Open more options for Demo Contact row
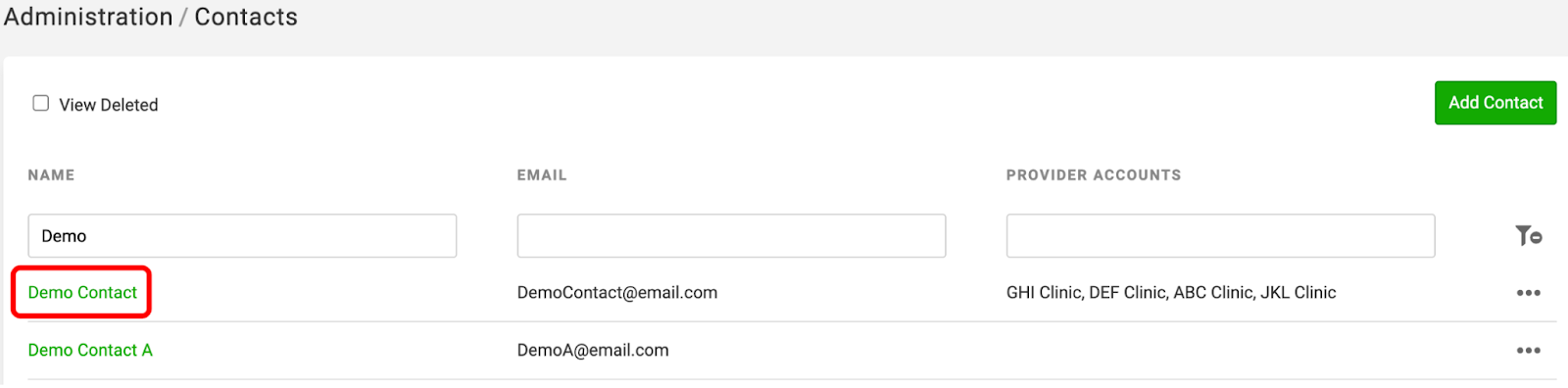Screen dimensions: 1568x388 1528,293
